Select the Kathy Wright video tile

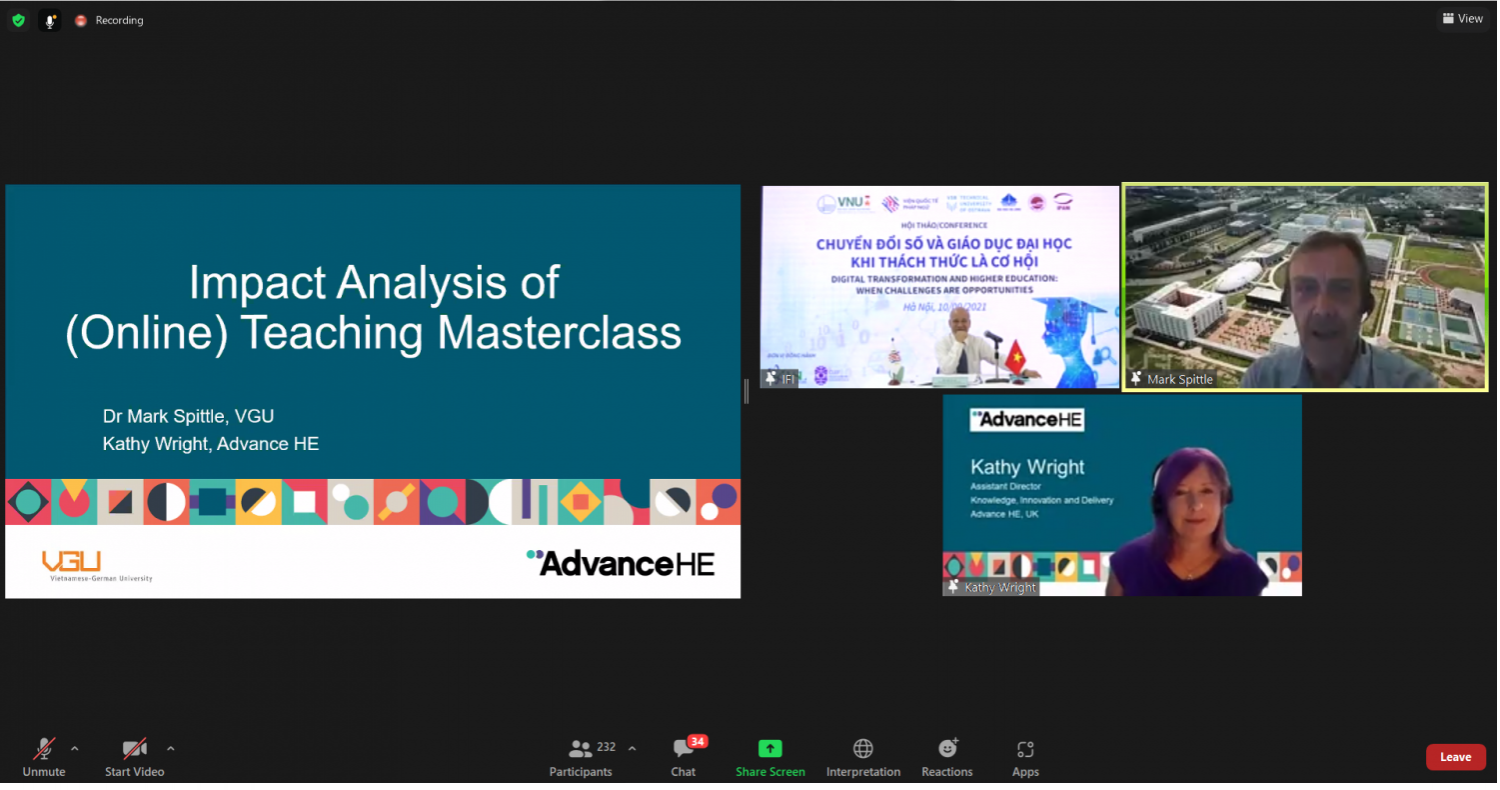click(1122, 495)
